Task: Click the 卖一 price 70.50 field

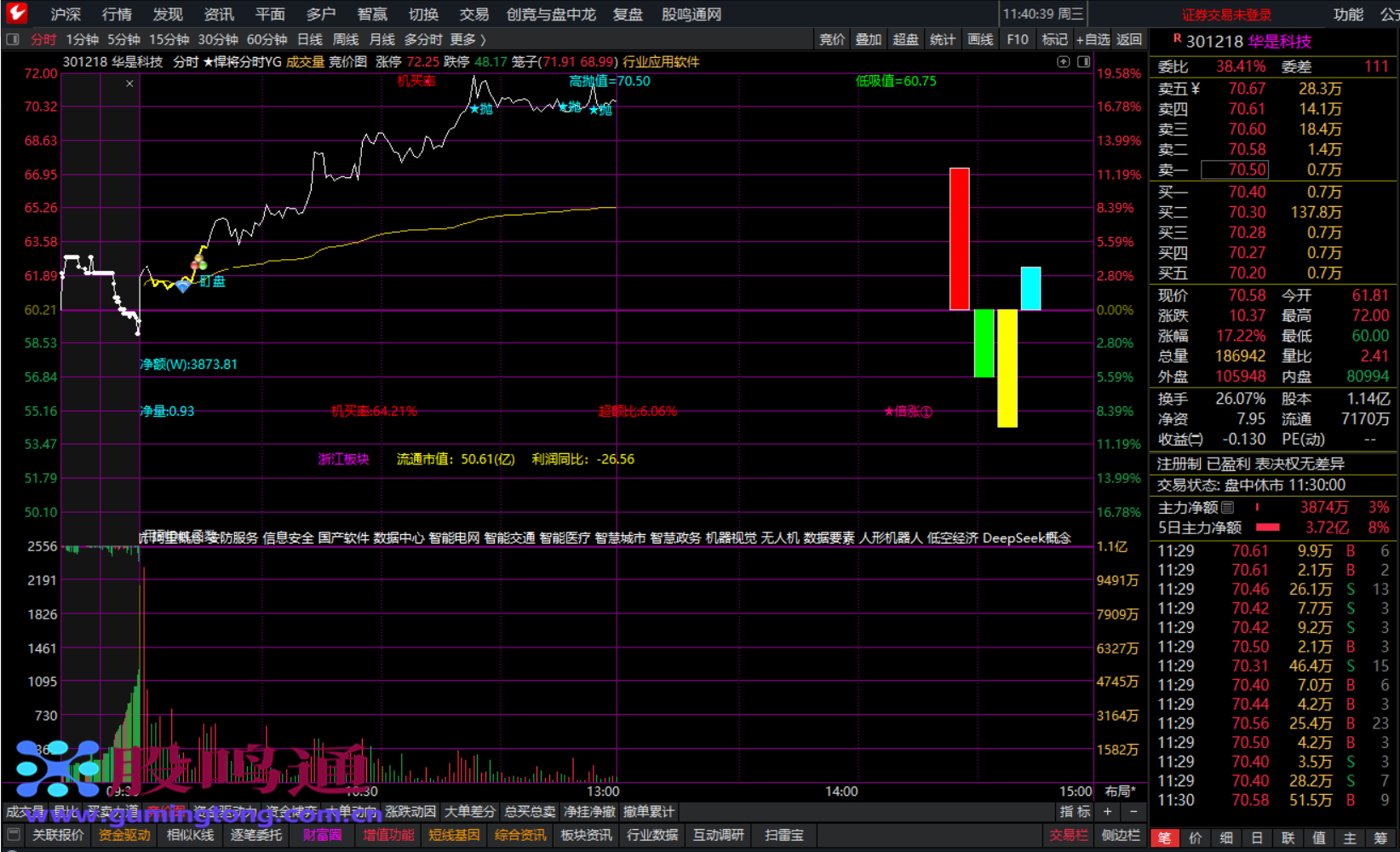Action: click(1235, 170)
